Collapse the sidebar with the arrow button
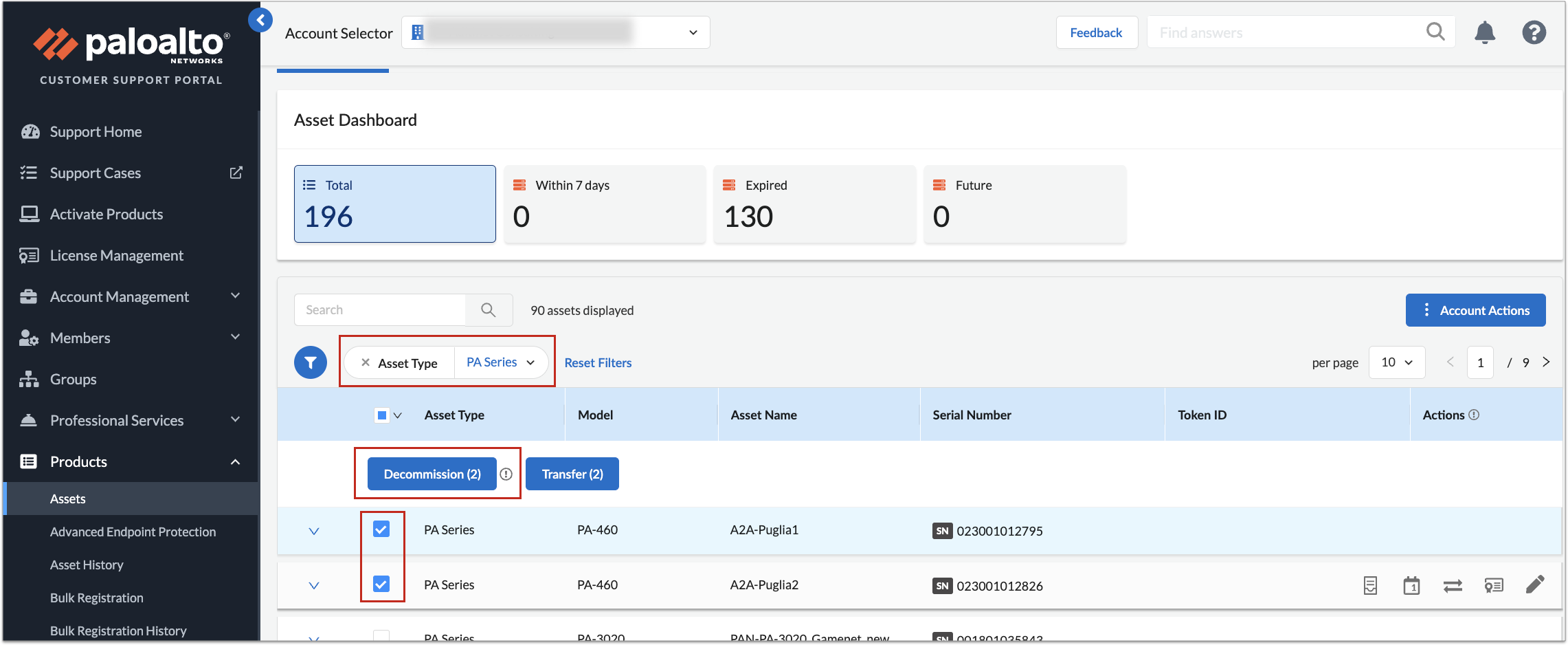This screenshot has width=1568, height=645. tap(260, 20)
